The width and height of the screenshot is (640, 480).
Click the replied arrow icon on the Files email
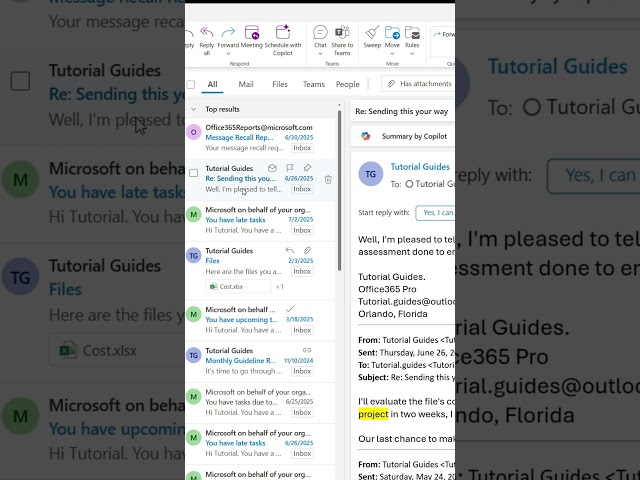[x=290, y=250]
